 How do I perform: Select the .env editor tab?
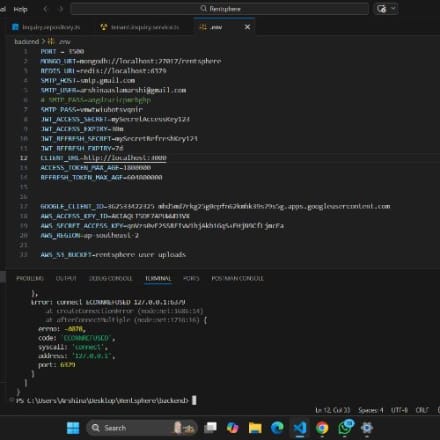(x=216, y=27)
